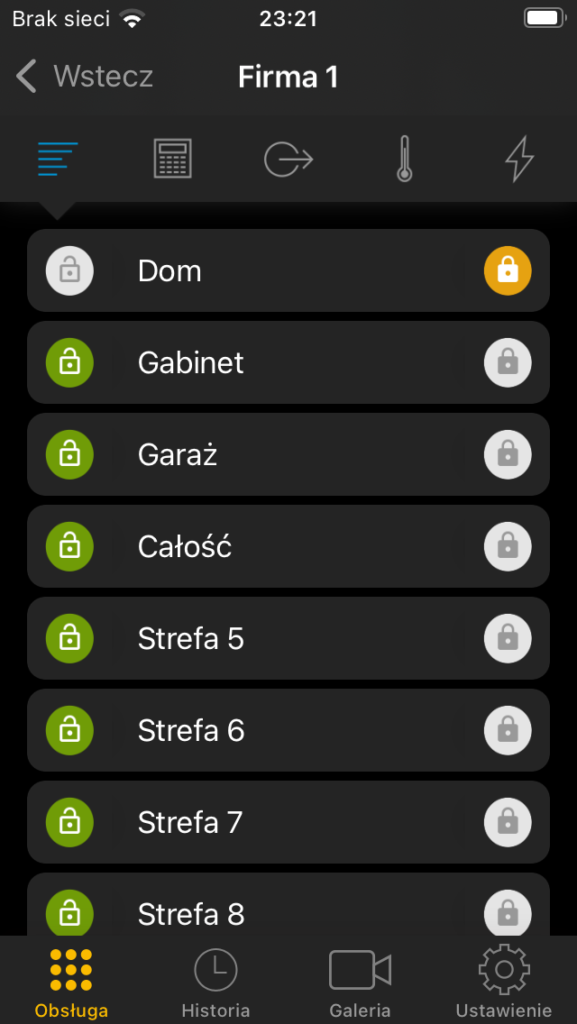
Task: Open the partitions list view icon
Action: tap(57, 159)
